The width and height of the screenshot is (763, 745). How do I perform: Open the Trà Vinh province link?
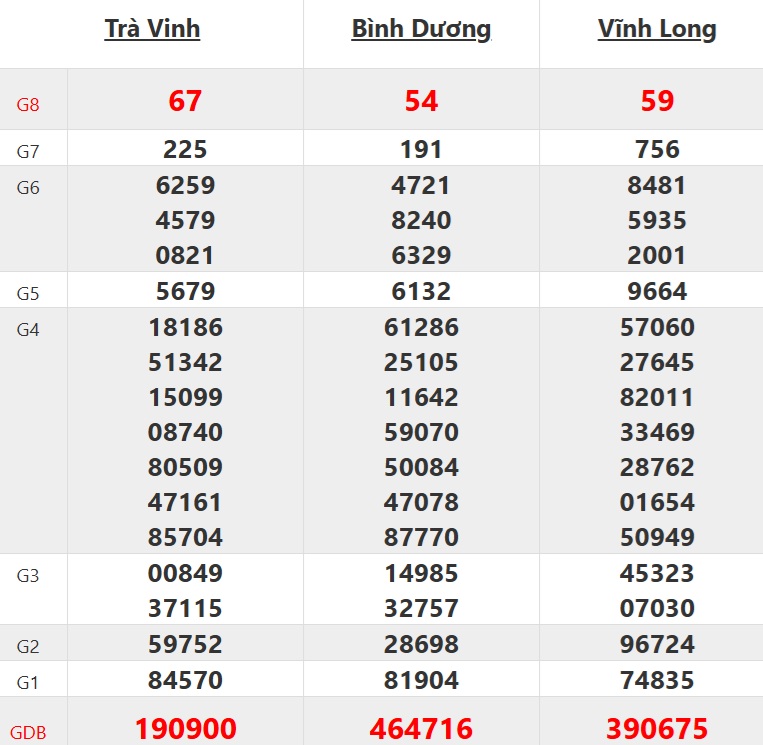click(x=152, y=29)
